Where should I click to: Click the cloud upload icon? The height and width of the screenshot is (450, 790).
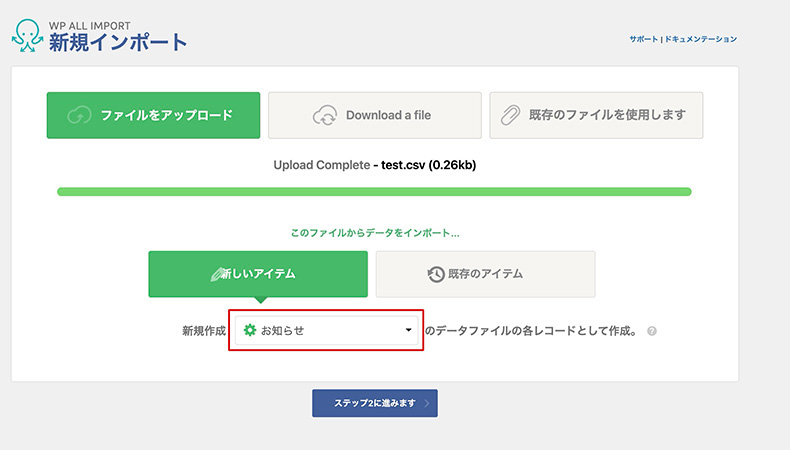click(79, 115)
